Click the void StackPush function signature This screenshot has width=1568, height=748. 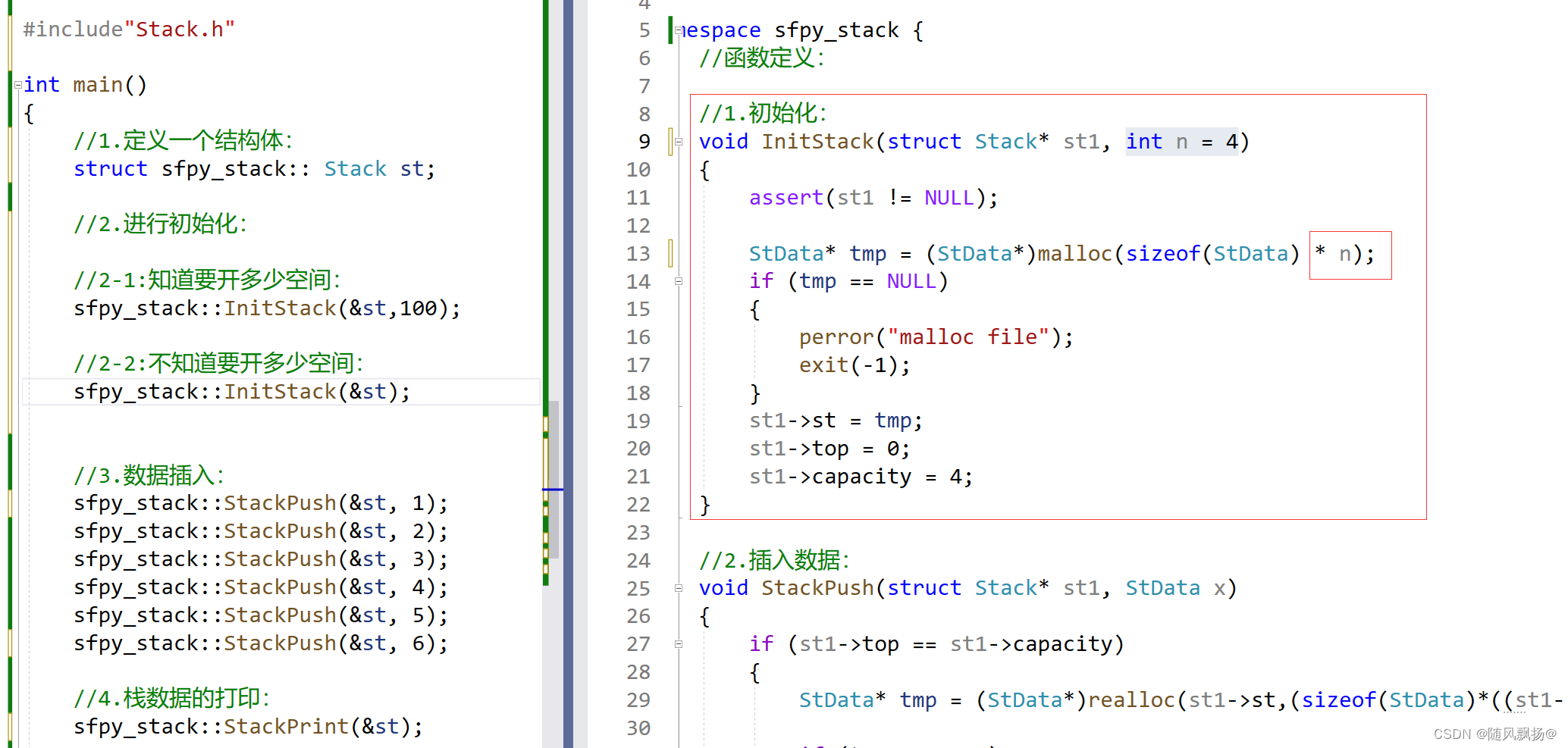[x=968, y=588]
